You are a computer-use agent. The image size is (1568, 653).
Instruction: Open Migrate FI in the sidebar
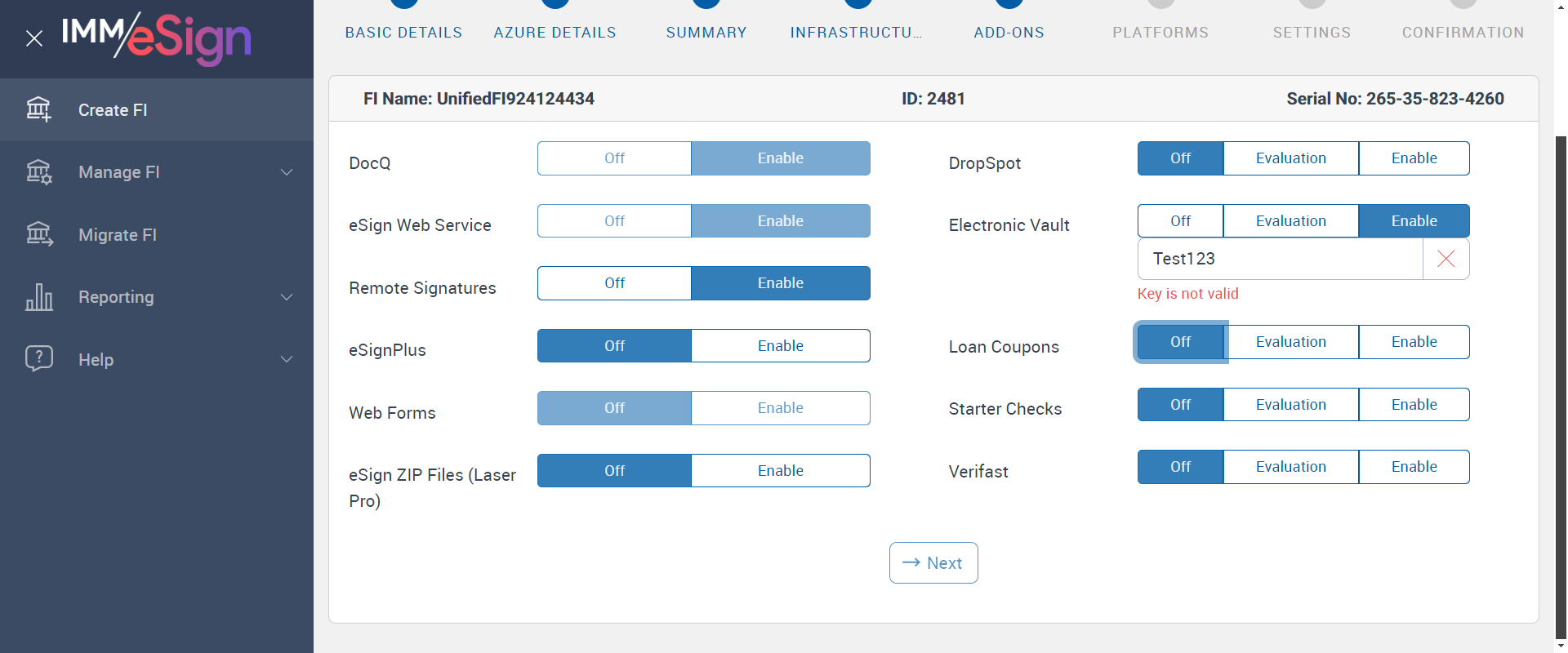click(x=157, y=235)
